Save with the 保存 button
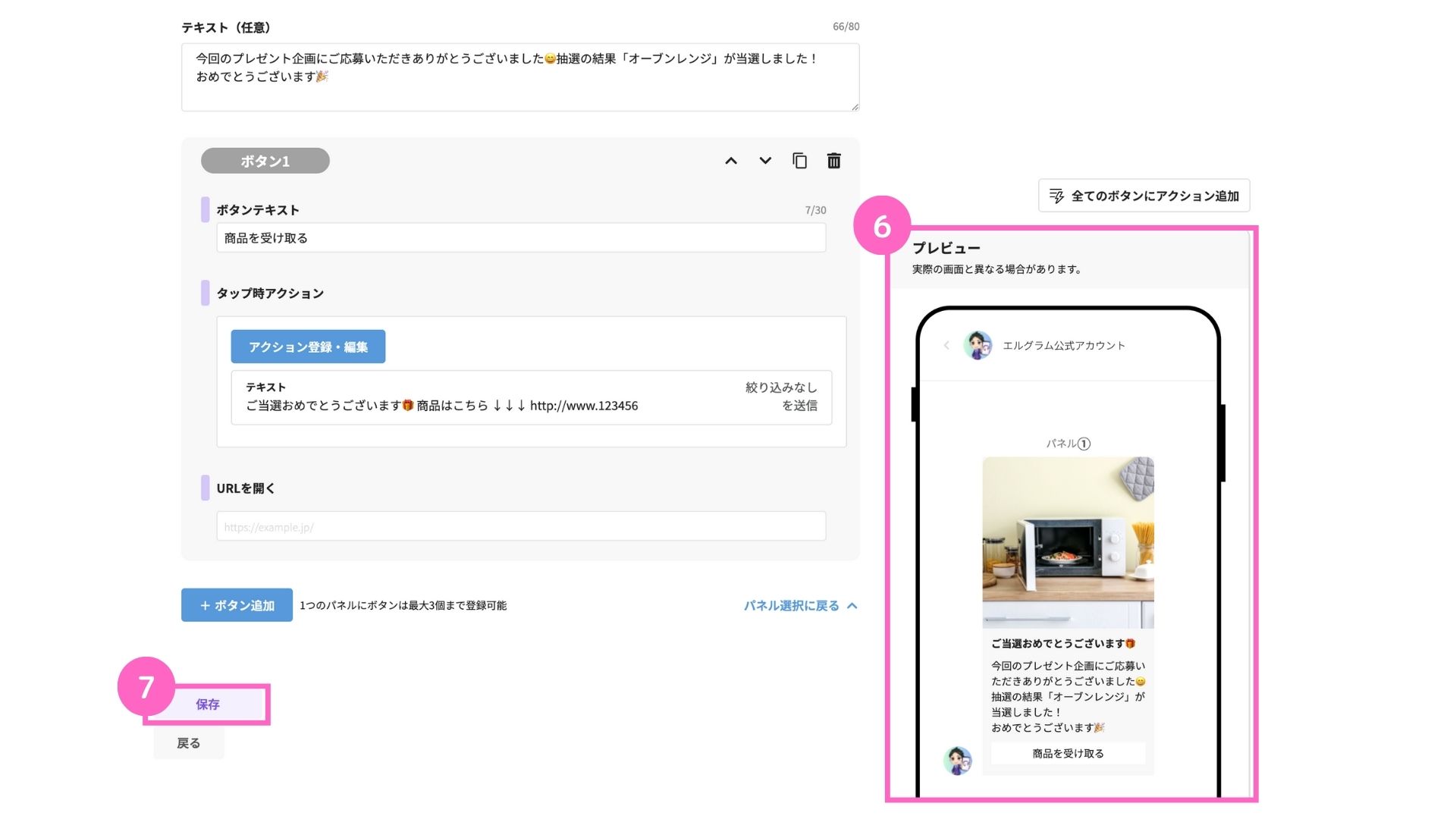This screenshot has height=819, width=1456. point(207,704)
